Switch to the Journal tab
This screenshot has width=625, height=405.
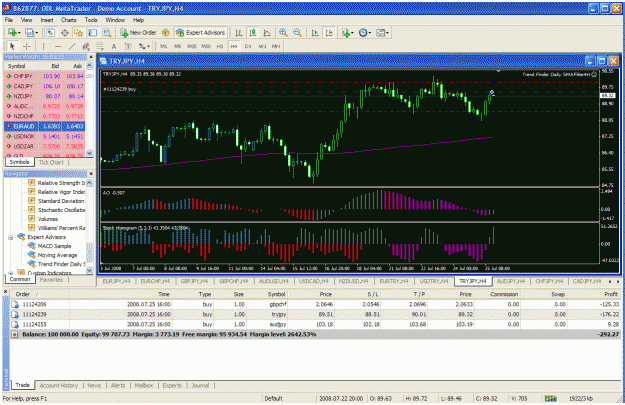point(200,385)
